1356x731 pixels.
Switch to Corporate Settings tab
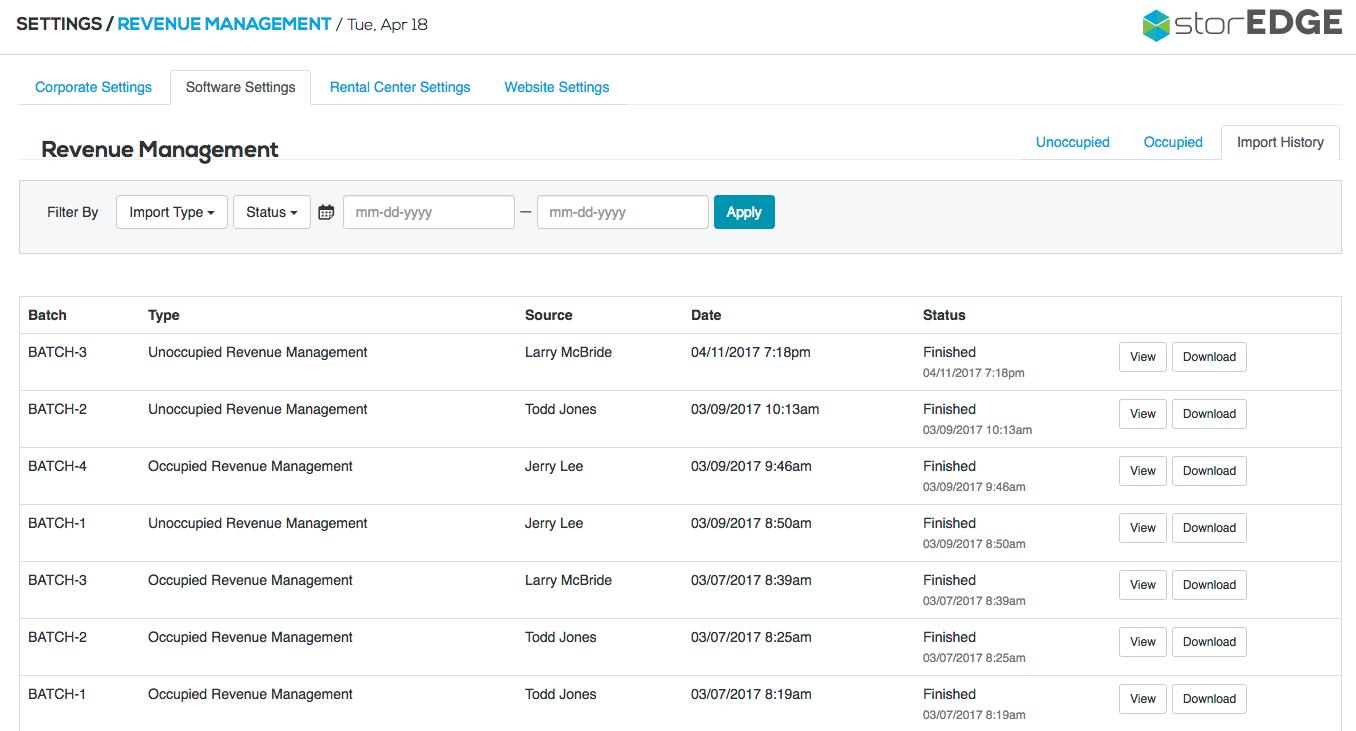click(93, 87)
